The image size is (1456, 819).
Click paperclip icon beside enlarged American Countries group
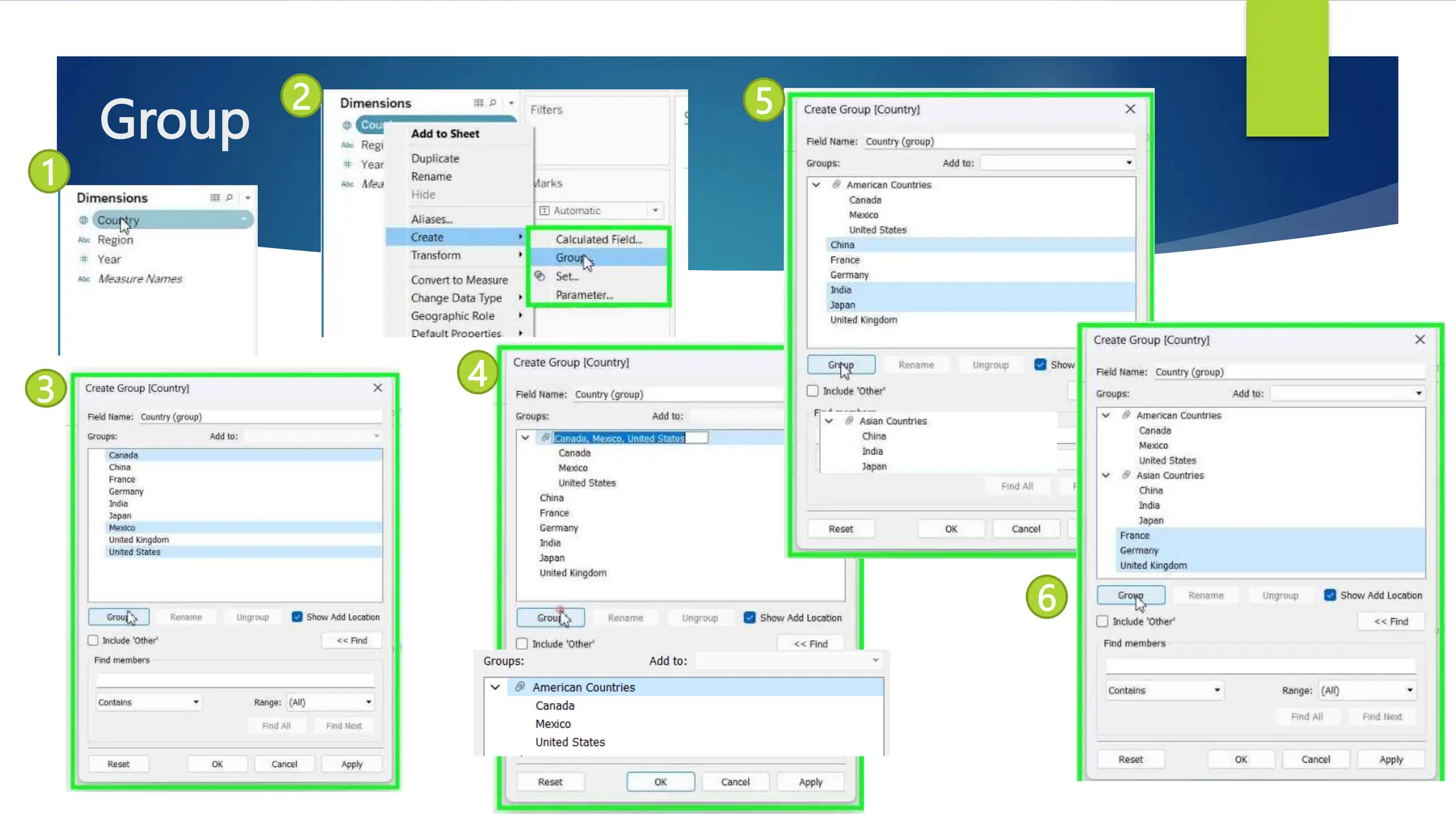pyautogui.click(x=520, y=687)
